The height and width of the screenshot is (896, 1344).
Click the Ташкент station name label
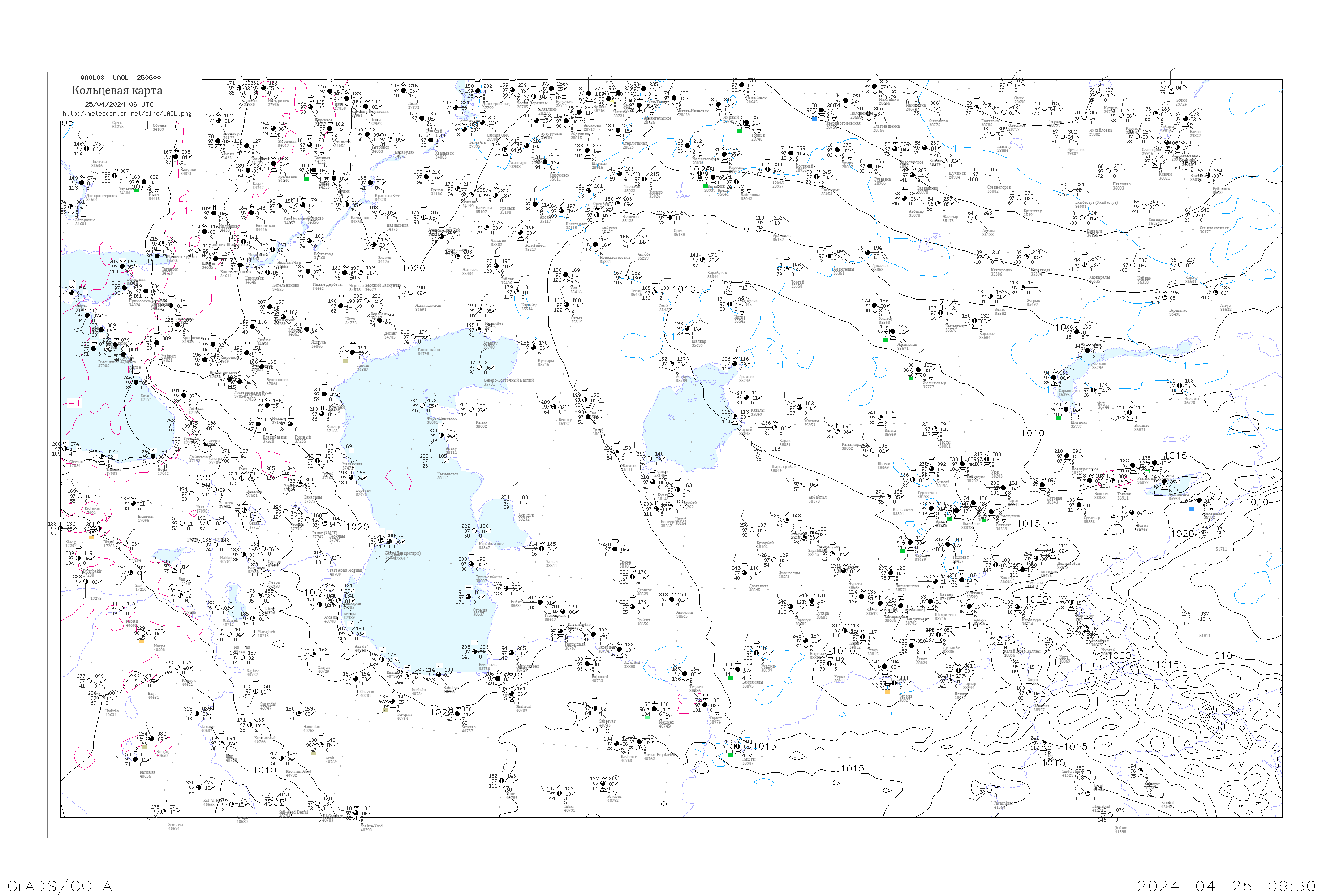point(961,558)
